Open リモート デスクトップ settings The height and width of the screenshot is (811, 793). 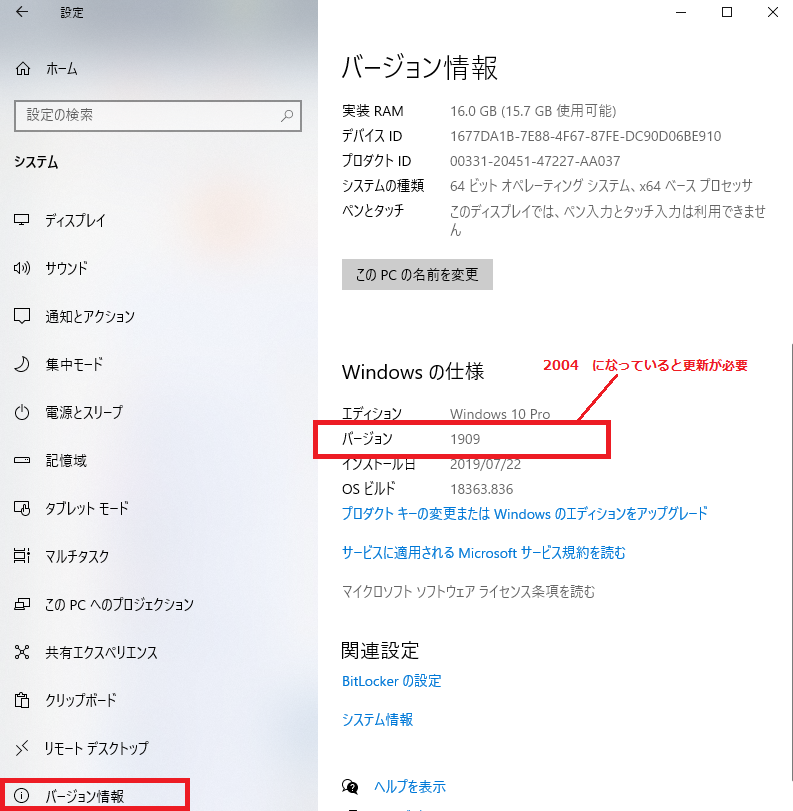tap(97, 748)
